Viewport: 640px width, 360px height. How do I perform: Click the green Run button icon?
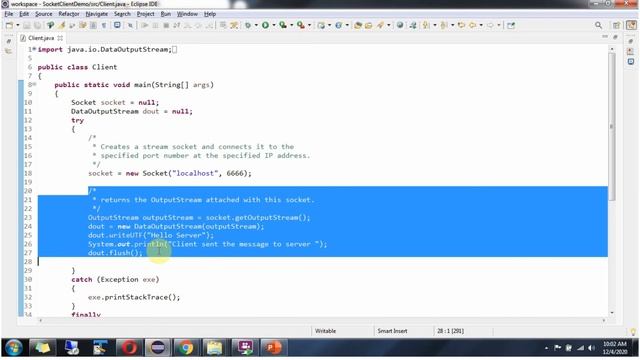pyautogui.click(x=265, y=25)
